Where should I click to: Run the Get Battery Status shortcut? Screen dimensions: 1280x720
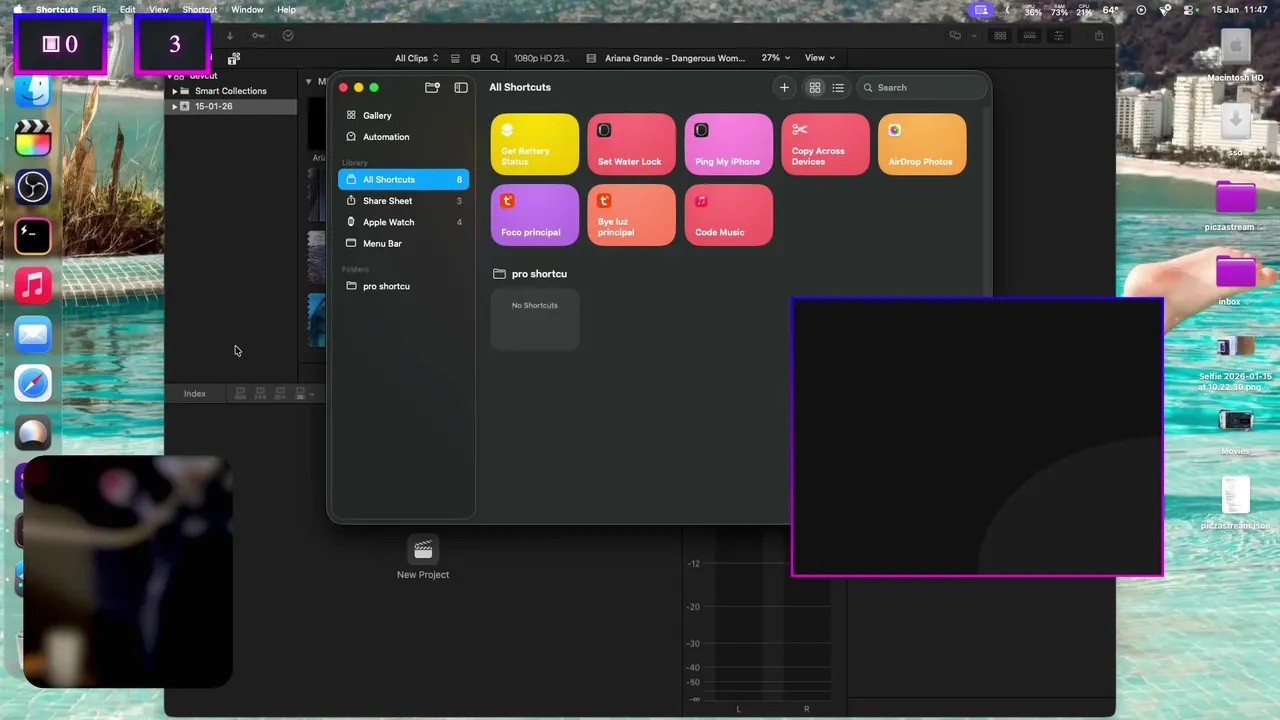click(x=535, y=145)
